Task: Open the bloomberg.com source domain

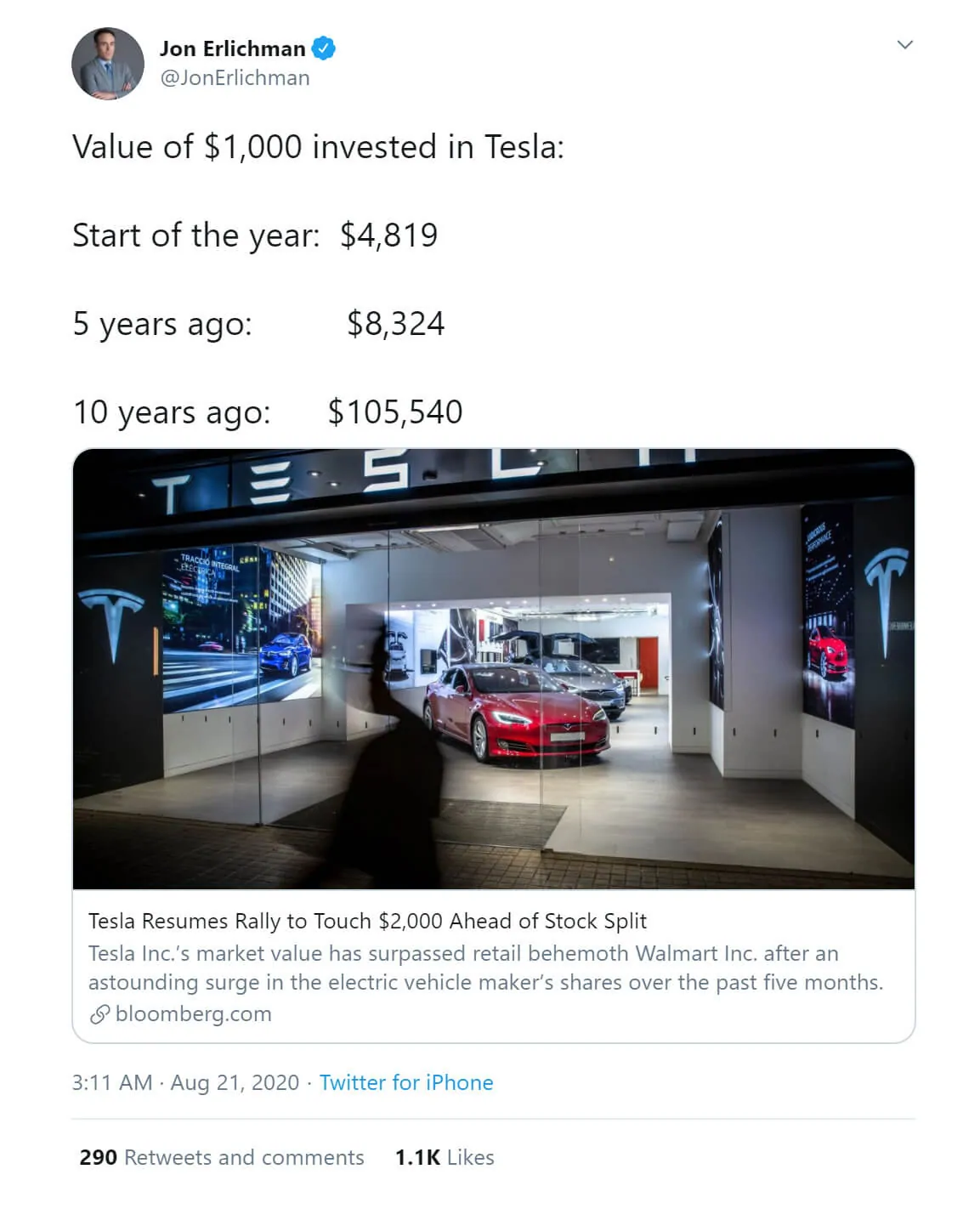Action: (193, 1014)
